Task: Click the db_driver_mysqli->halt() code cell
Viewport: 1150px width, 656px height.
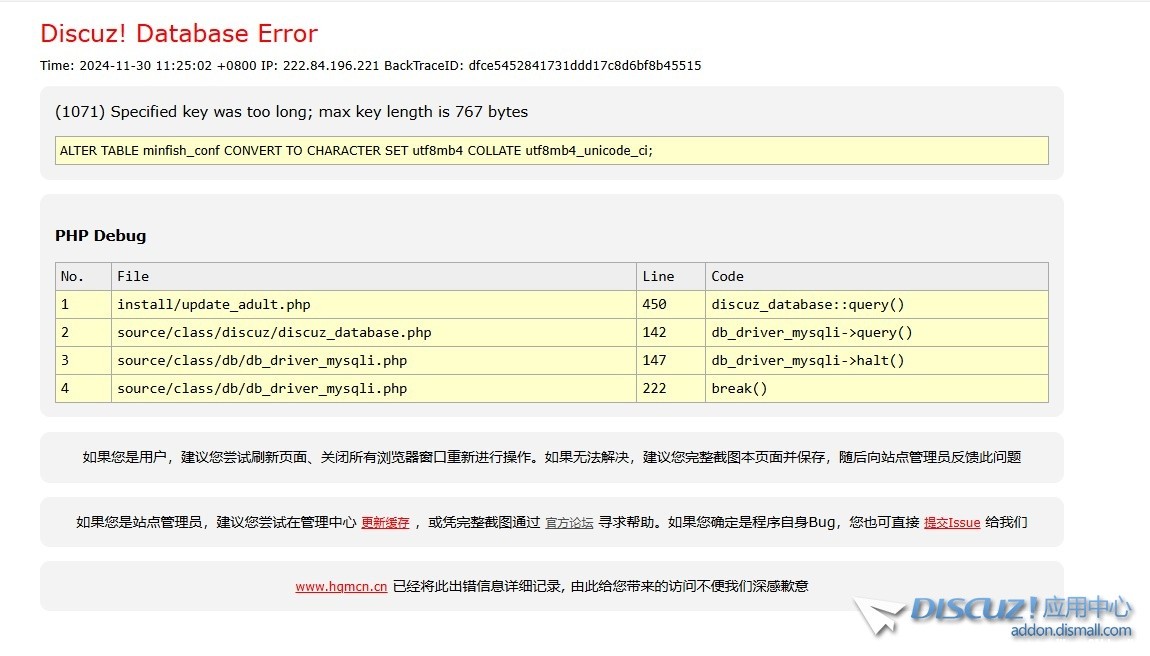Action: pyautogui.click(x=807, y=360)
